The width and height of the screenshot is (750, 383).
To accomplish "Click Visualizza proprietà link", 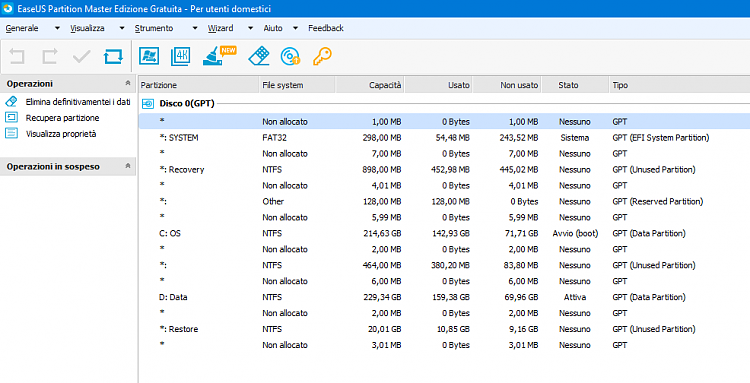I will 61,134.
